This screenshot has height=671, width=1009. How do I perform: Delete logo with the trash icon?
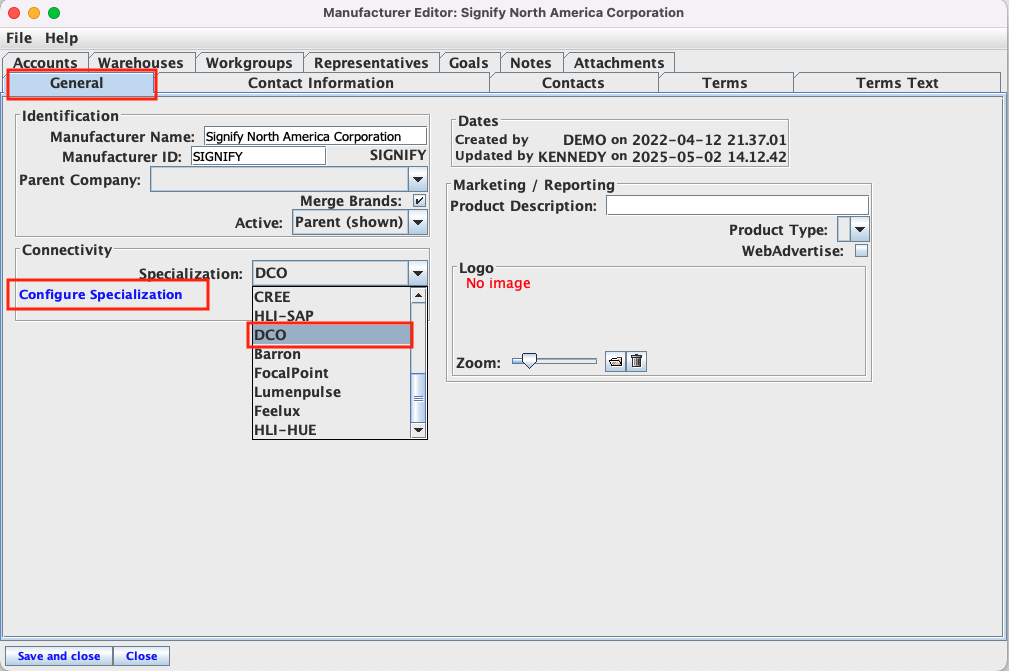click(x=636, y=362)
